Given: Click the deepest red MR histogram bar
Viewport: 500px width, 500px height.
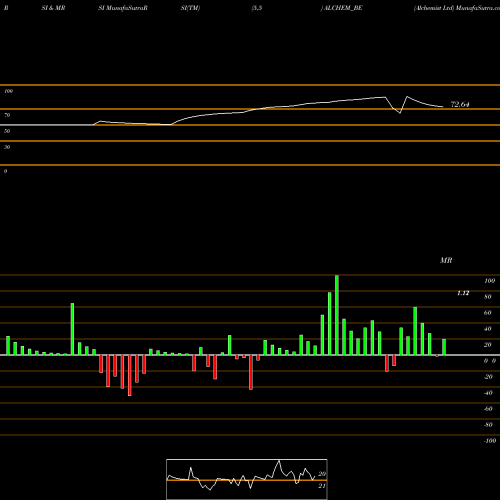Looking at the screenshot, I should (x=130, y=375).
